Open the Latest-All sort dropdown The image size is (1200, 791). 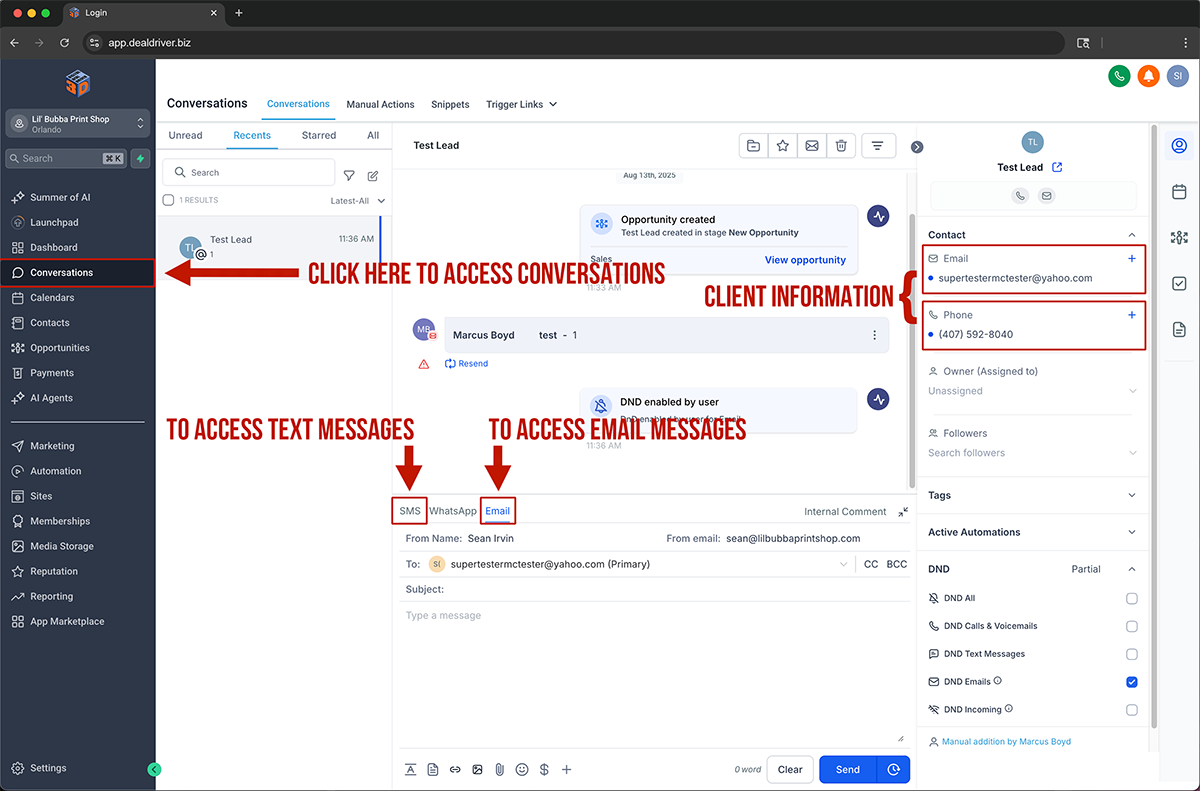pos(358,201)
